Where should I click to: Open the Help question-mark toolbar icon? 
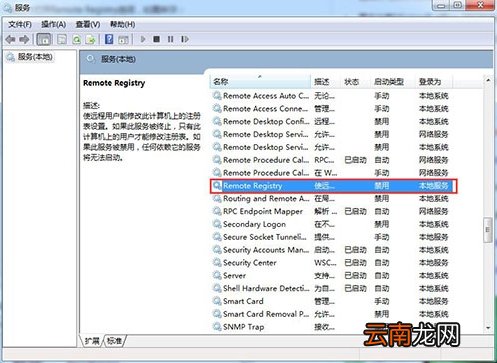click(109, 39)
